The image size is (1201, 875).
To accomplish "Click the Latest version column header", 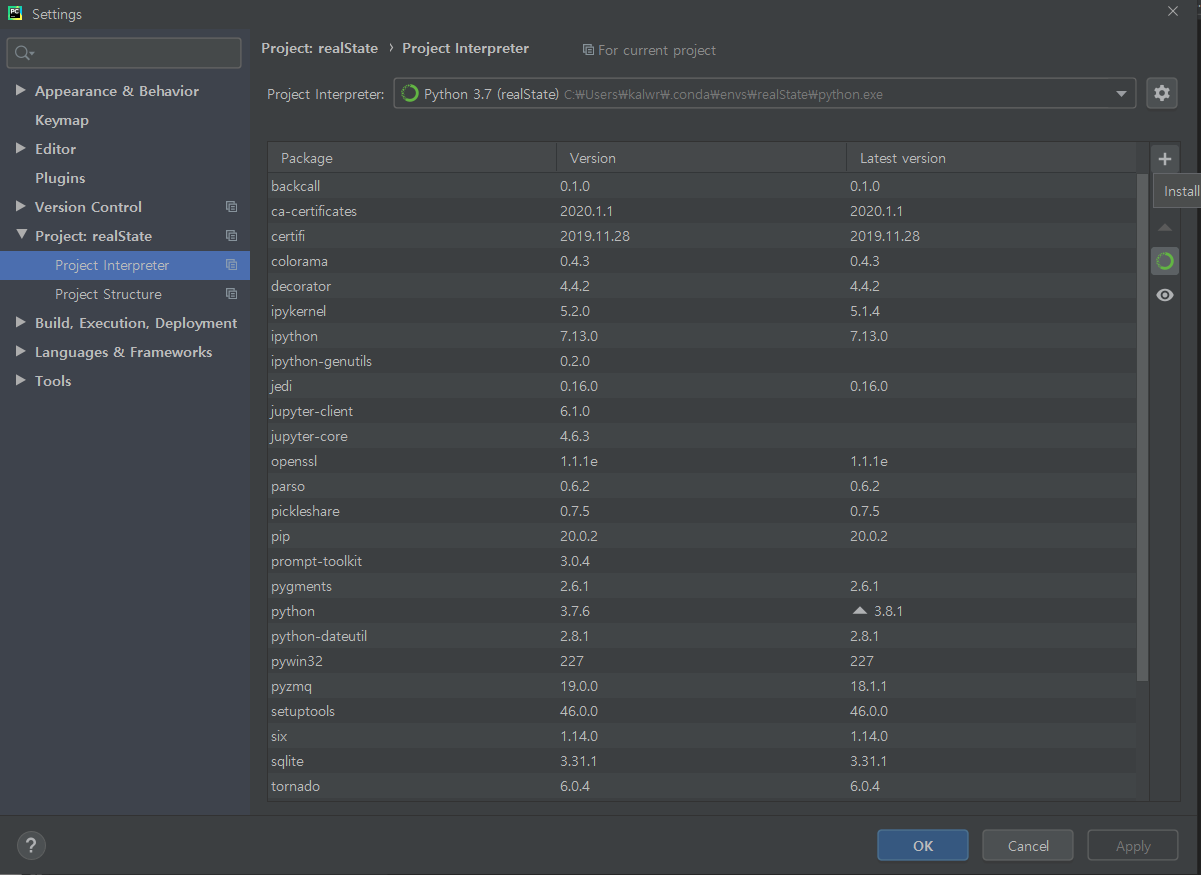I will [991, 158].
